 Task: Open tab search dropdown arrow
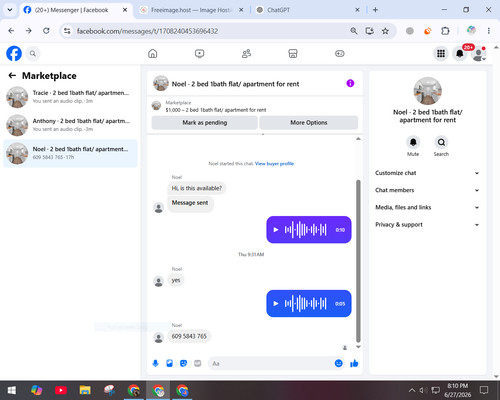click(10, 10)
